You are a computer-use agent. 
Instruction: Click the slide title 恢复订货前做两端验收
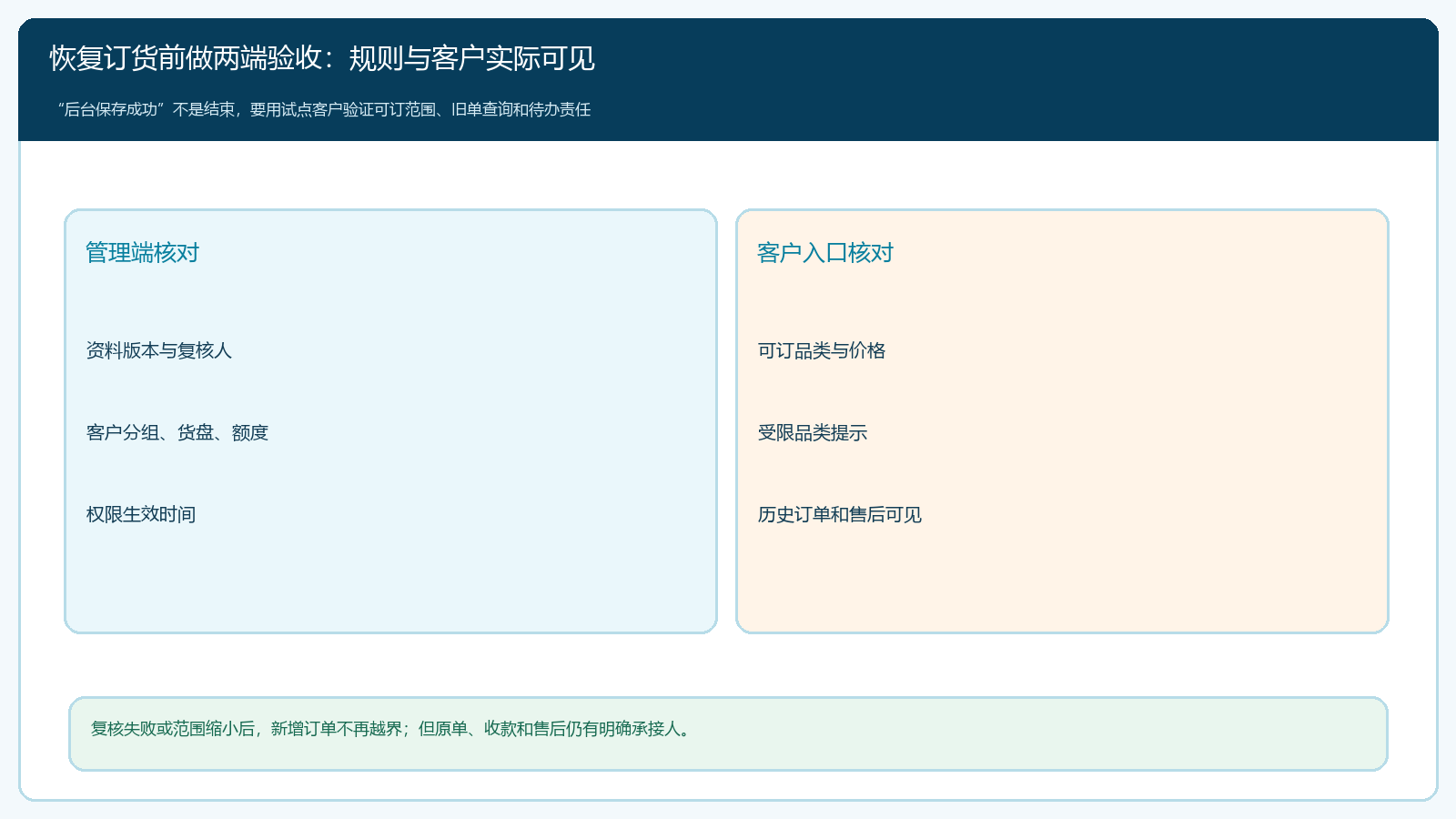coord(322,58)
